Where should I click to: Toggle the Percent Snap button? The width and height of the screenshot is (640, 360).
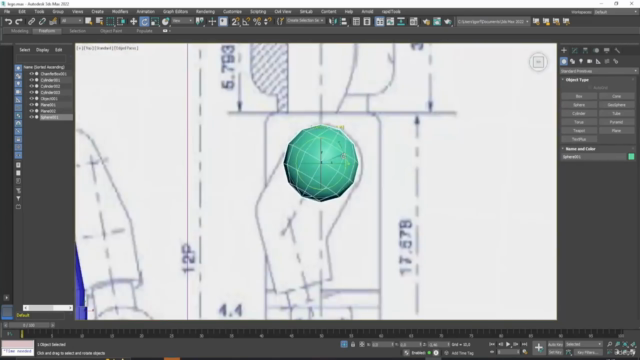point(257,22)
